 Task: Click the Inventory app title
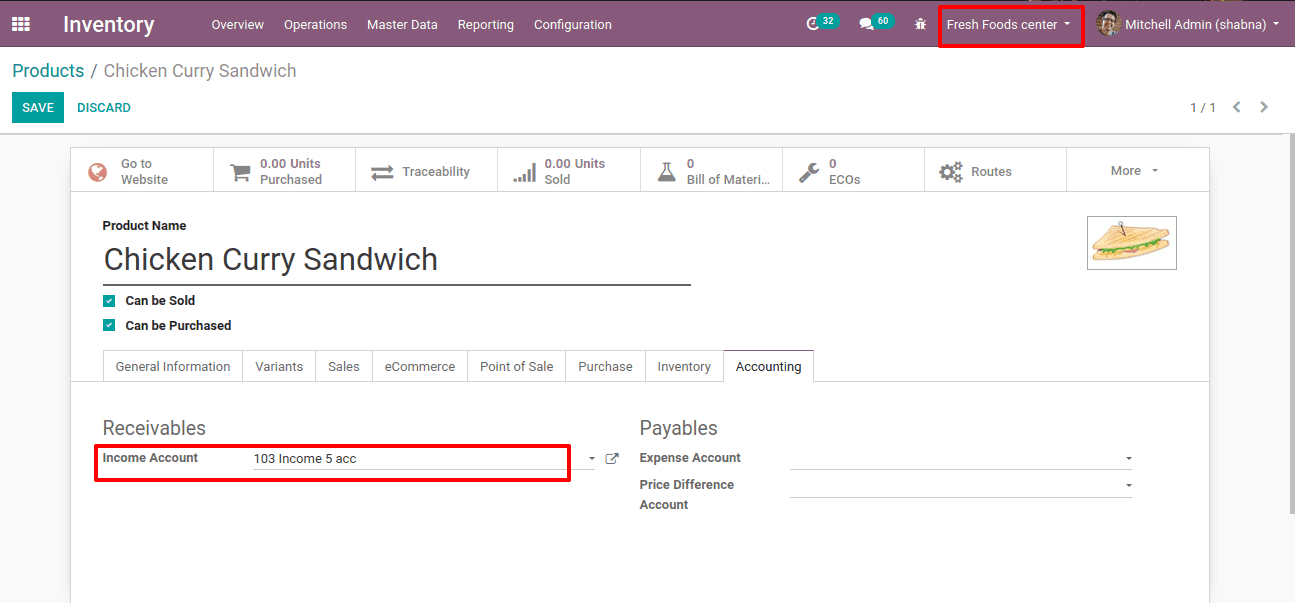pos(109,24)
